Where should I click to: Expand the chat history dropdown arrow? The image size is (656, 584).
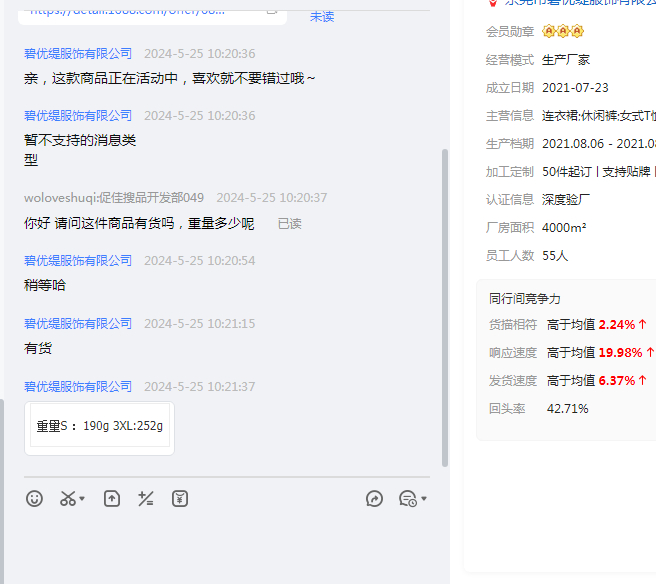pos(424,499)
